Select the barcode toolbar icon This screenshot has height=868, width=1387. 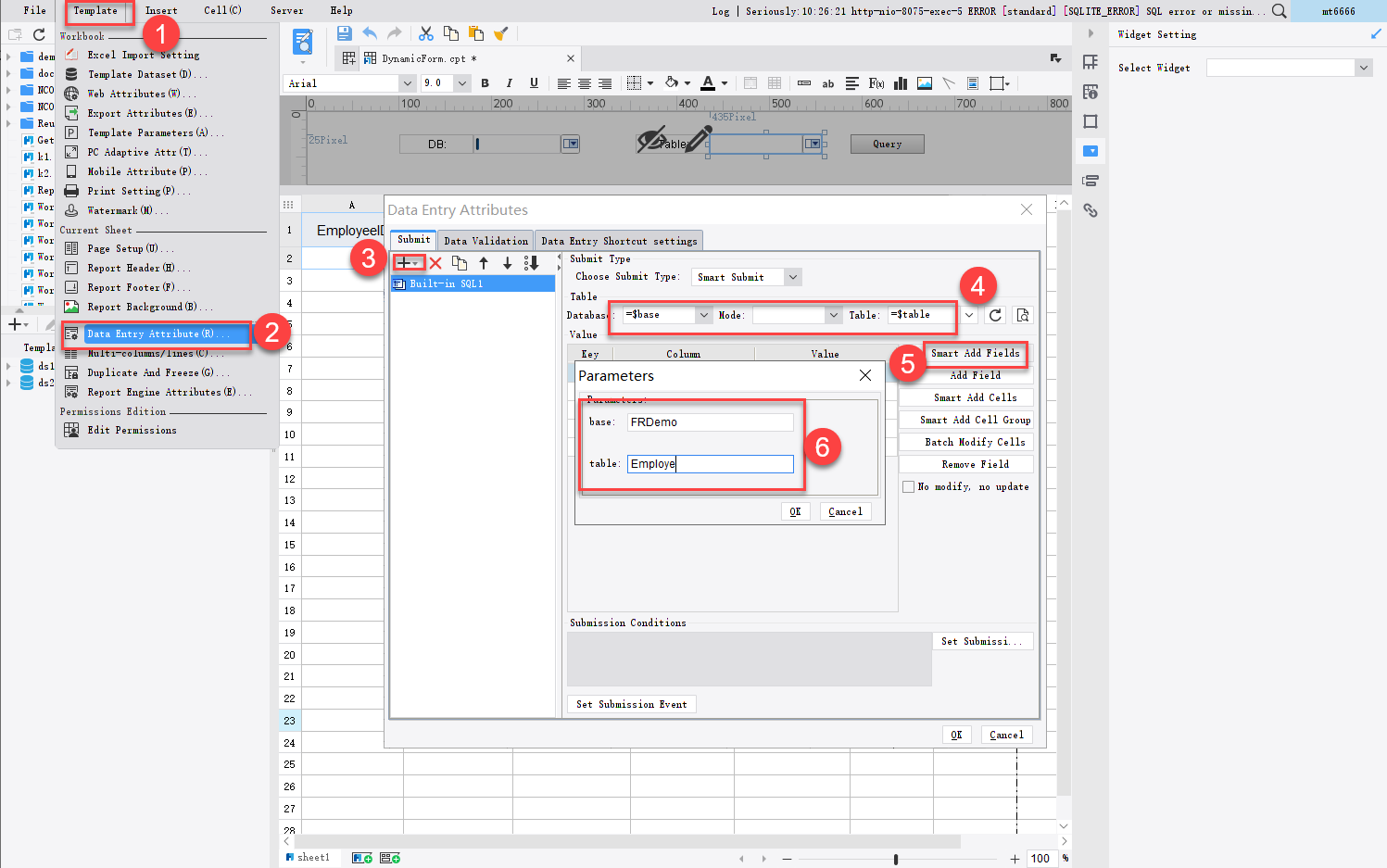[804, 83]
